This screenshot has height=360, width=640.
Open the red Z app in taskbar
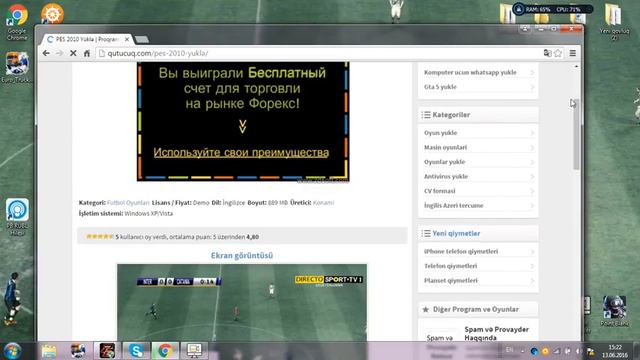click(x=107, y=351)
